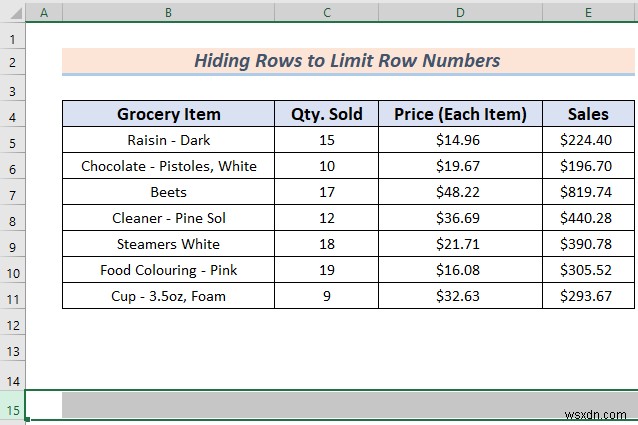
Task: Select column D header
Action: coord(460,12)
